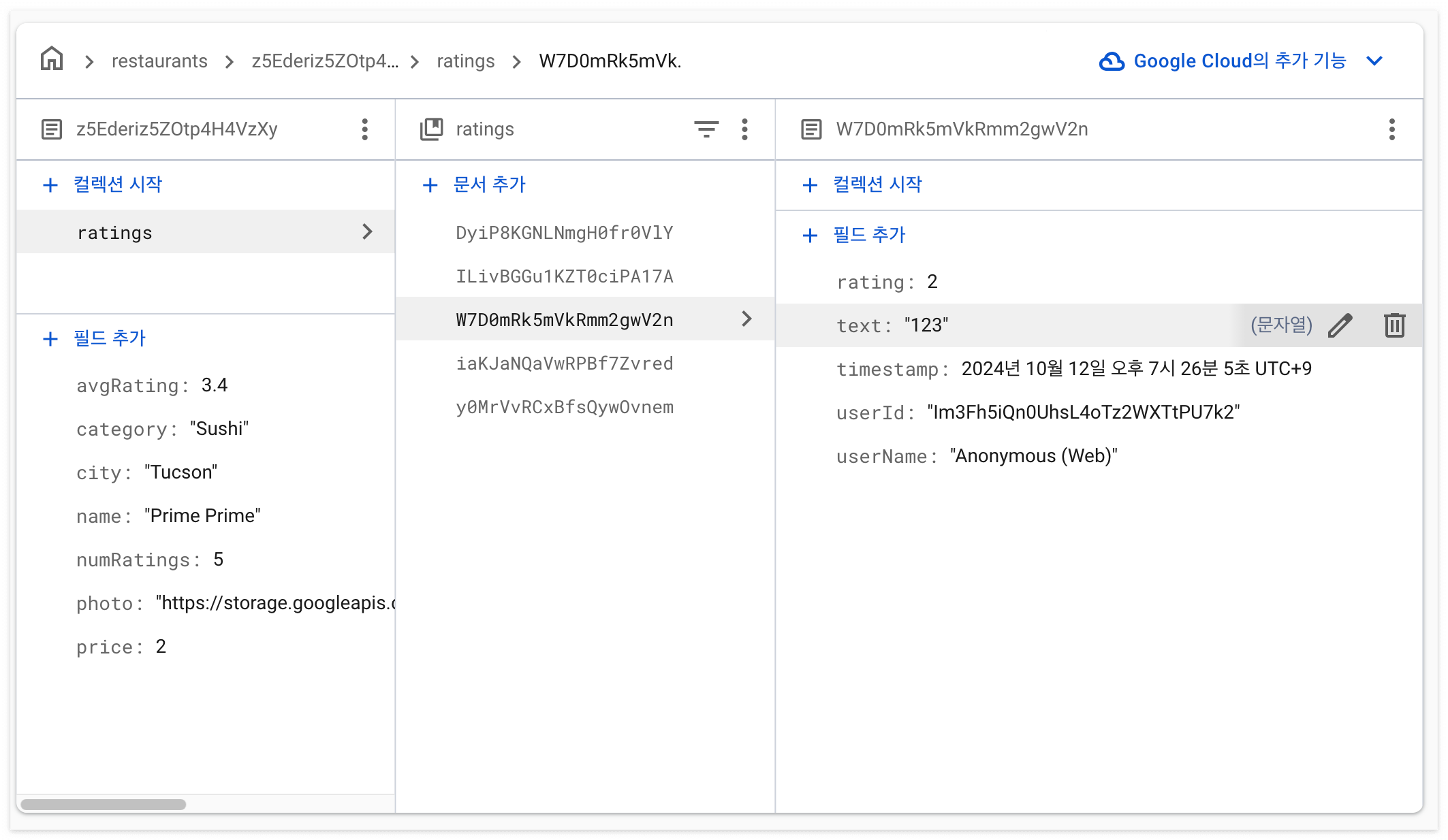Click the horizontal scrollbar at bottom left
Viewport: 1448px width, 840px height.
[102, 805]
